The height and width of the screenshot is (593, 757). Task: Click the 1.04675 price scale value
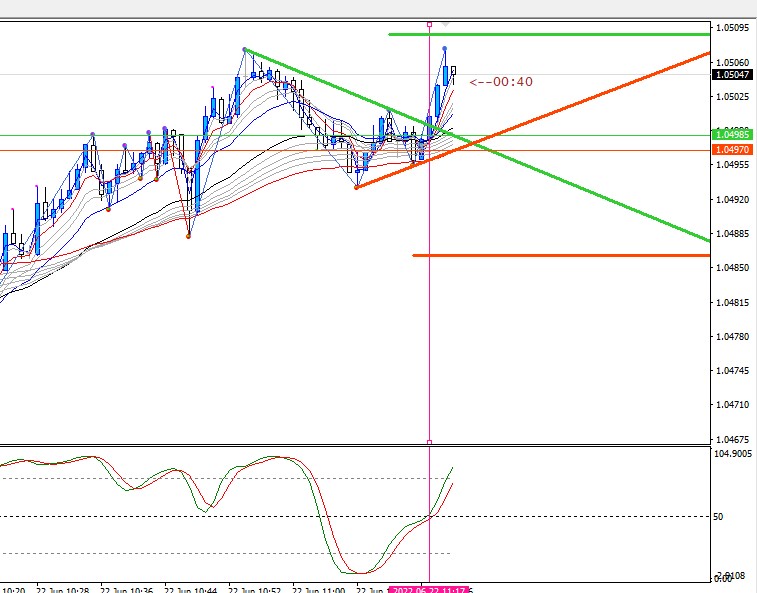pos(733,439)
